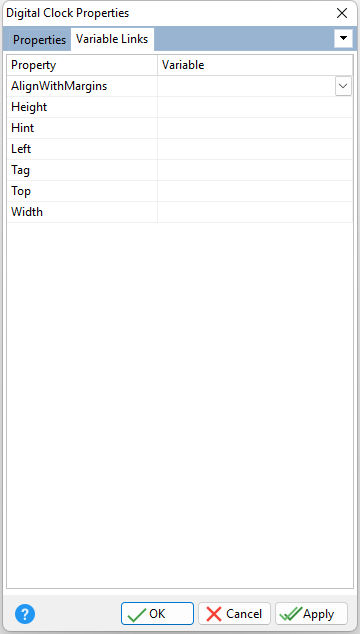360x634 pixels.
Task: Close the Digital Clock Properties dialog
Action: coord(342,13)
